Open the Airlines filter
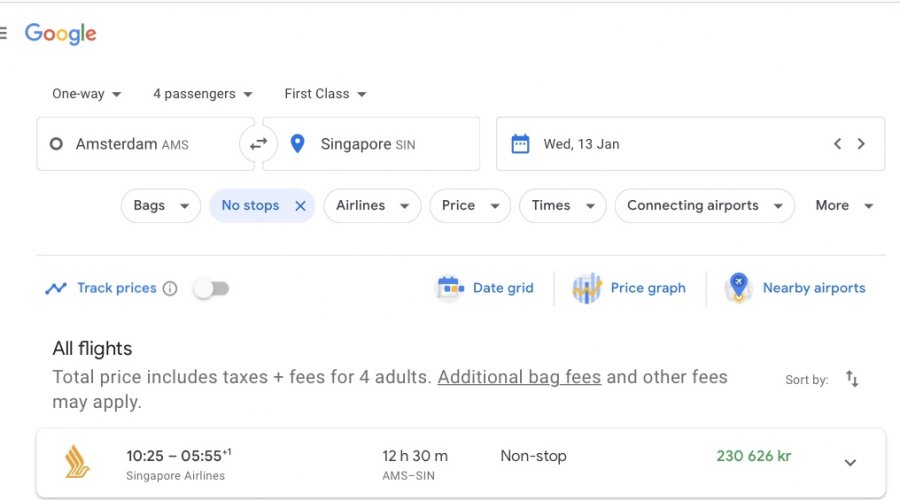 click(371, 206)
